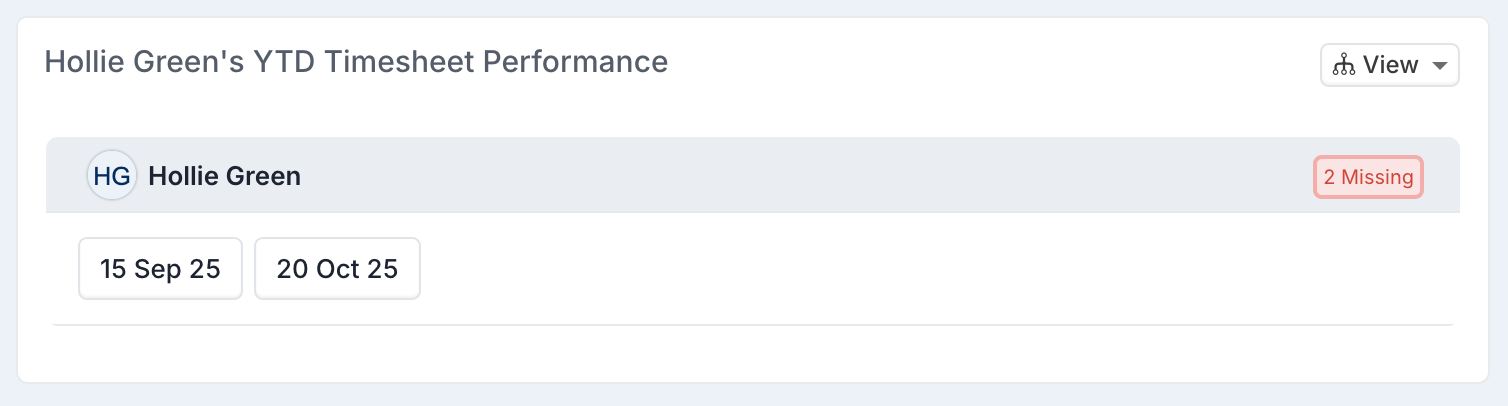
Task: Click the surname Green in the employee row
Action: 262,177
